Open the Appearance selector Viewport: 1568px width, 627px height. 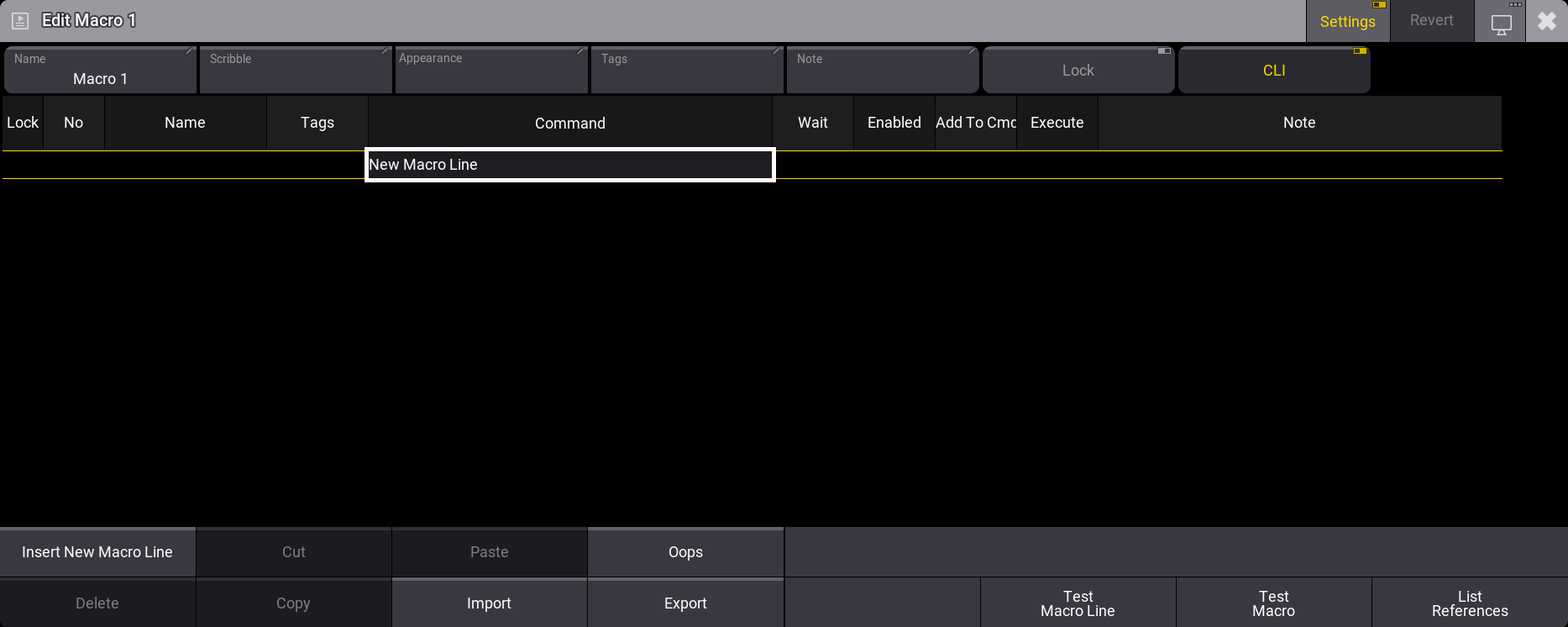point(491,71)
